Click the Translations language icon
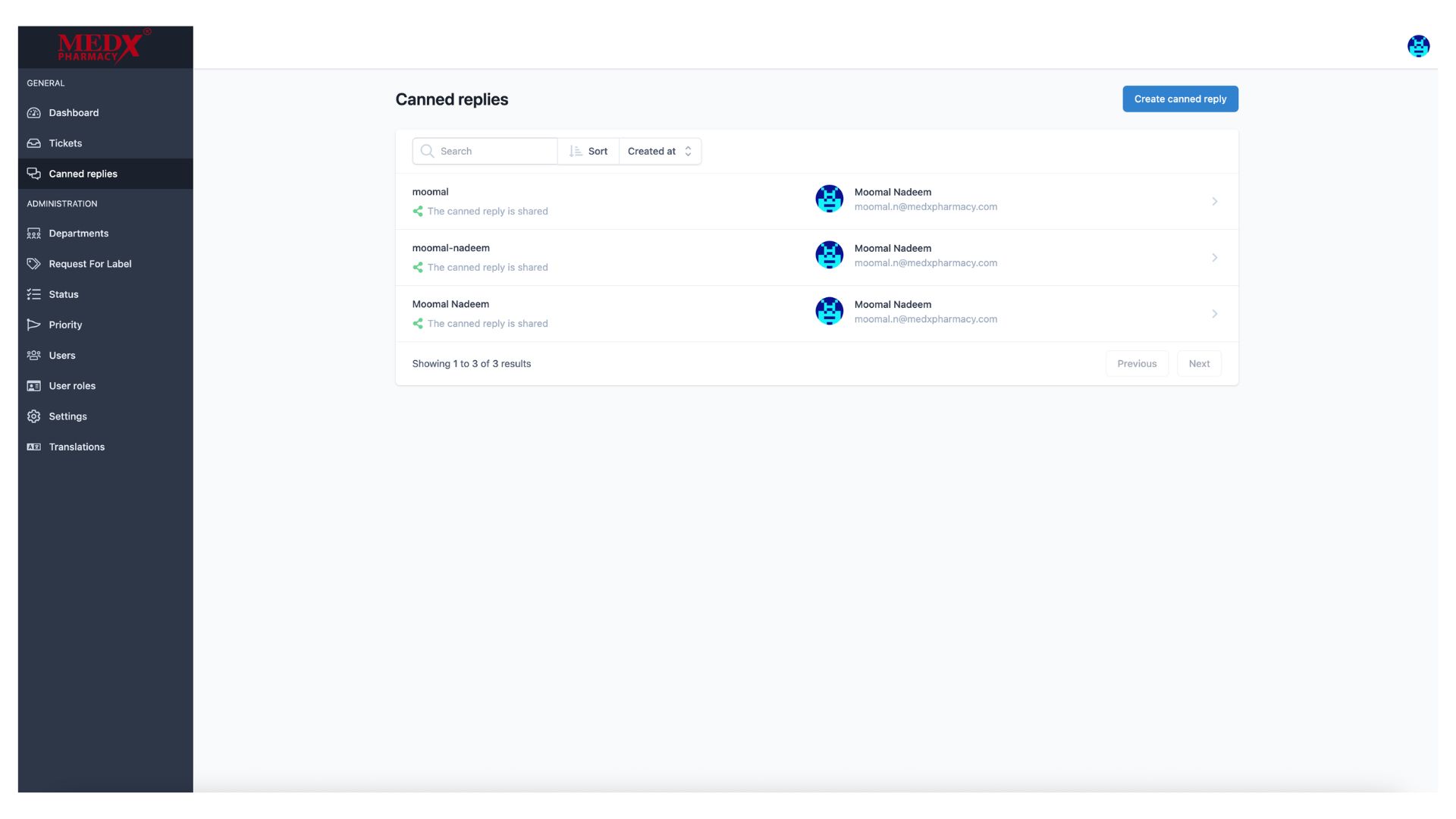The image size is (1456, 819). click(x=33, y=447)
